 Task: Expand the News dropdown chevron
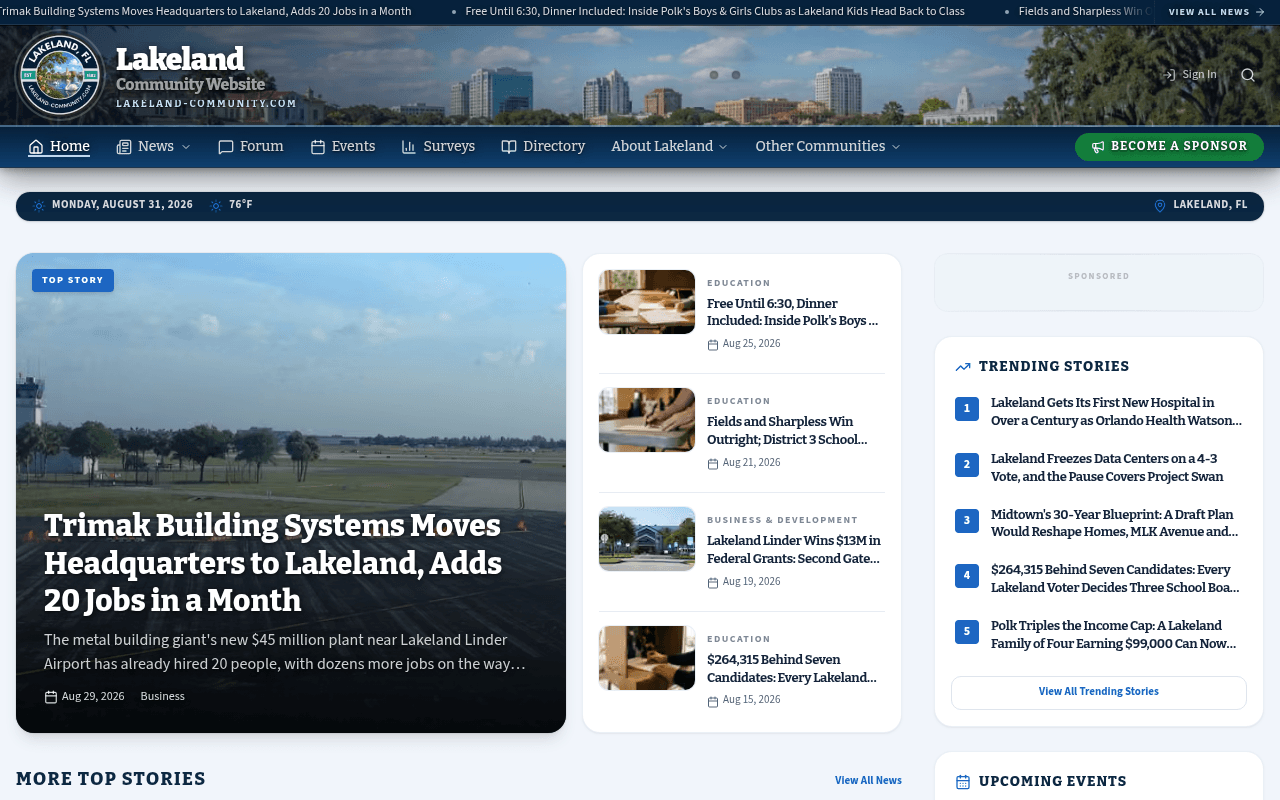click(186, 147)
